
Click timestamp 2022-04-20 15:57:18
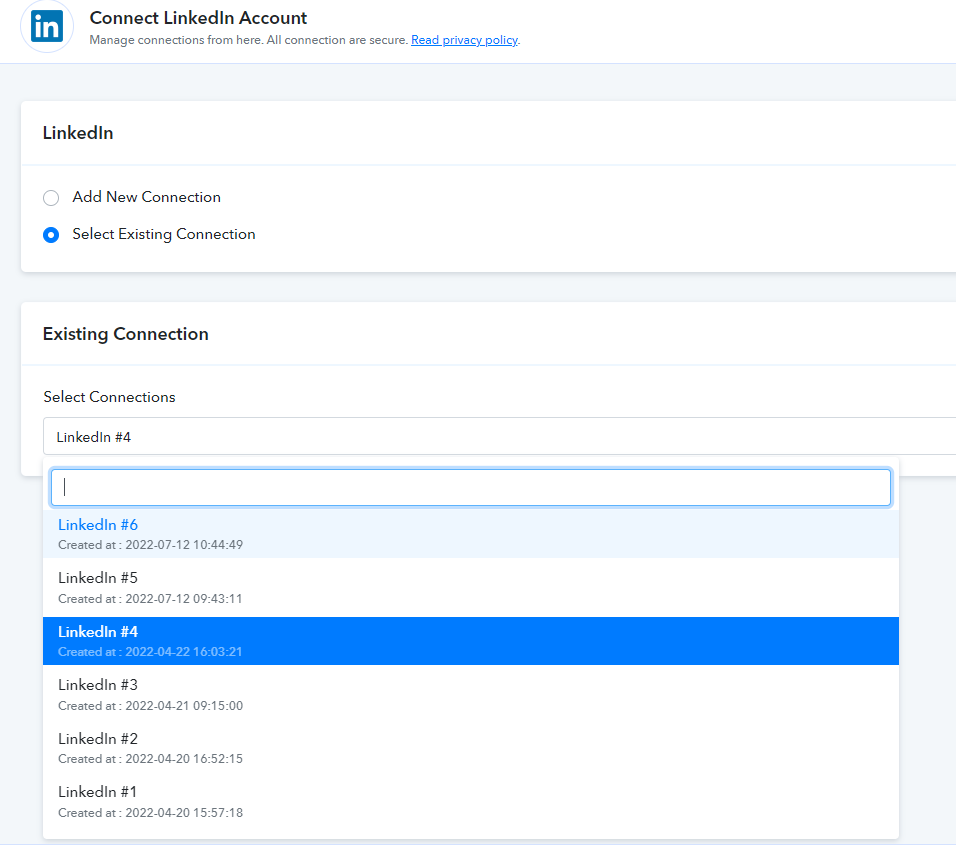coord(184,813)
